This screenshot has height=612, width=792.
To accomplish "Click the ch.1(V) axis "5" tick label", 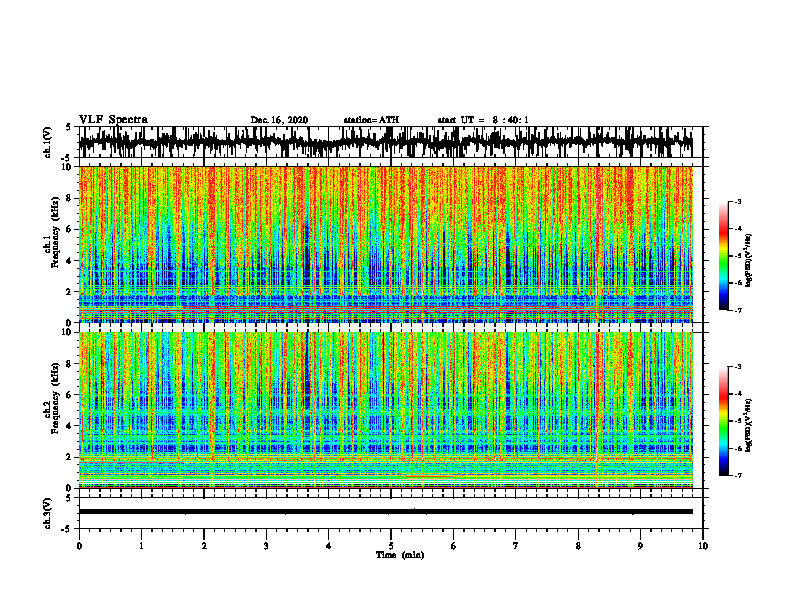I will click(69, 127).
